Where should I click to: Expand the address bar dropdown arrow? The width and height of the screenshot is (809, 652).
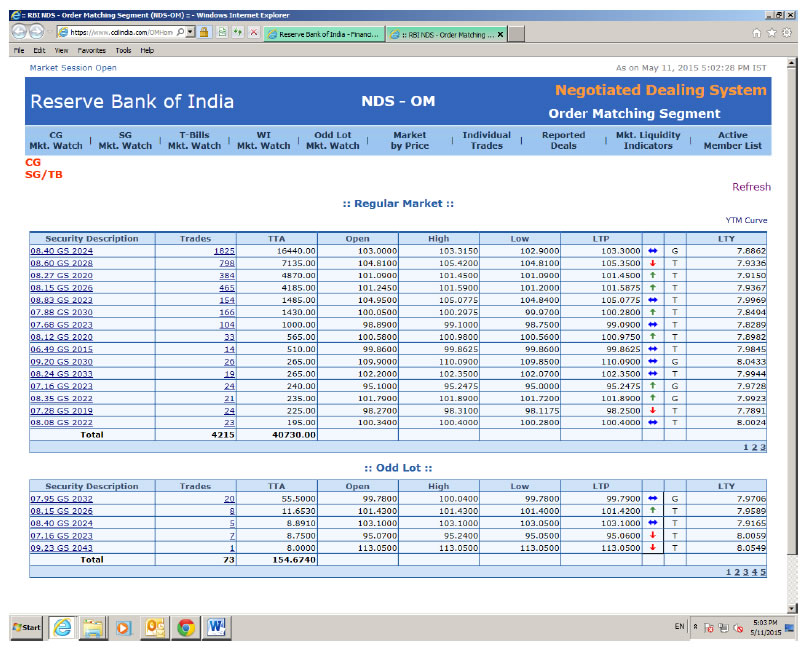click(191, 32)
